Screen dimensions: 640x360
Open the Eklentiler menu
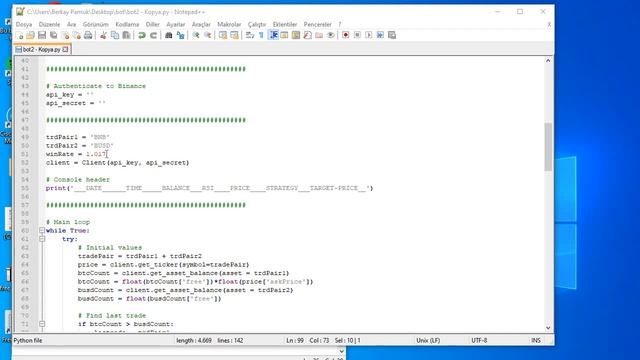click(285, 24)
